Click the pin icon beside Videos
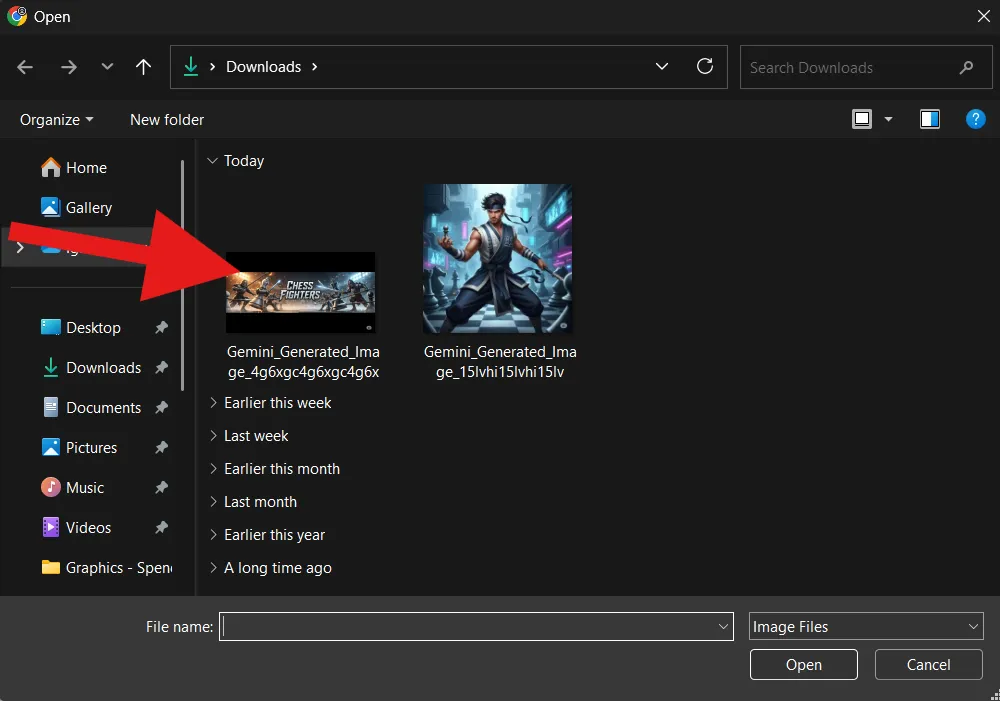Viewport: 1000px width, 701px height. tap(161, 528)
